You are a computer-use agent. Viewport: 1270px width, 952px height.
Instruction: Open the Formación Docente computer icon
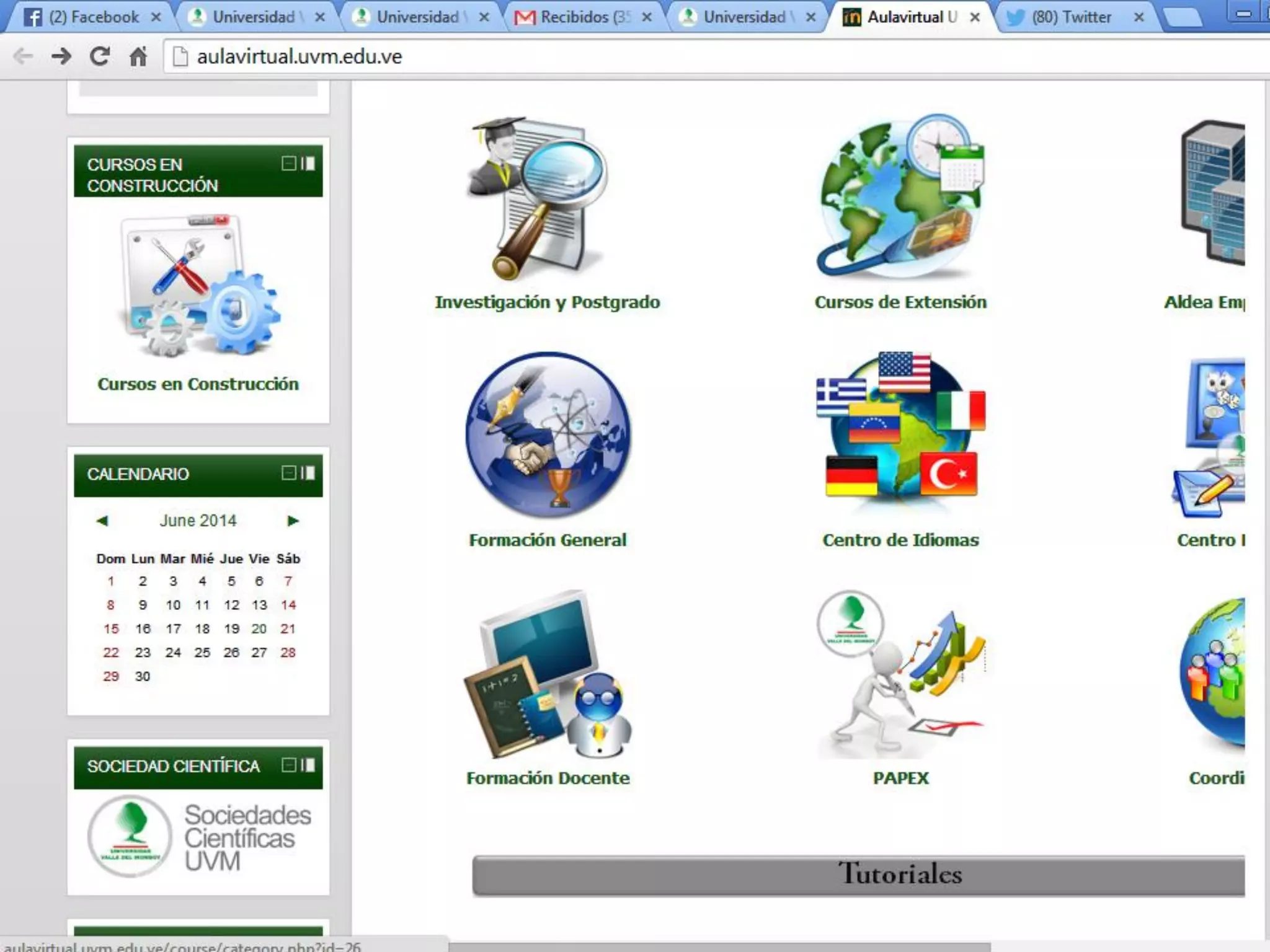[x=548, y=674]
